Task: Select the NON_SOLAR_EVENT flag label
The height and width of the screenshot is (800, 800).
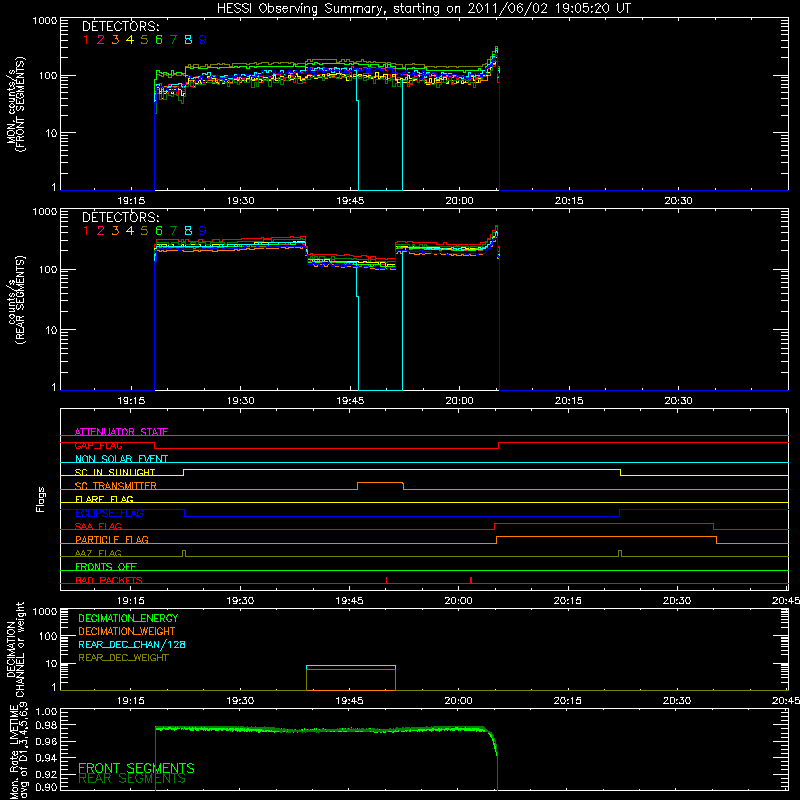Action: (121, 459)
